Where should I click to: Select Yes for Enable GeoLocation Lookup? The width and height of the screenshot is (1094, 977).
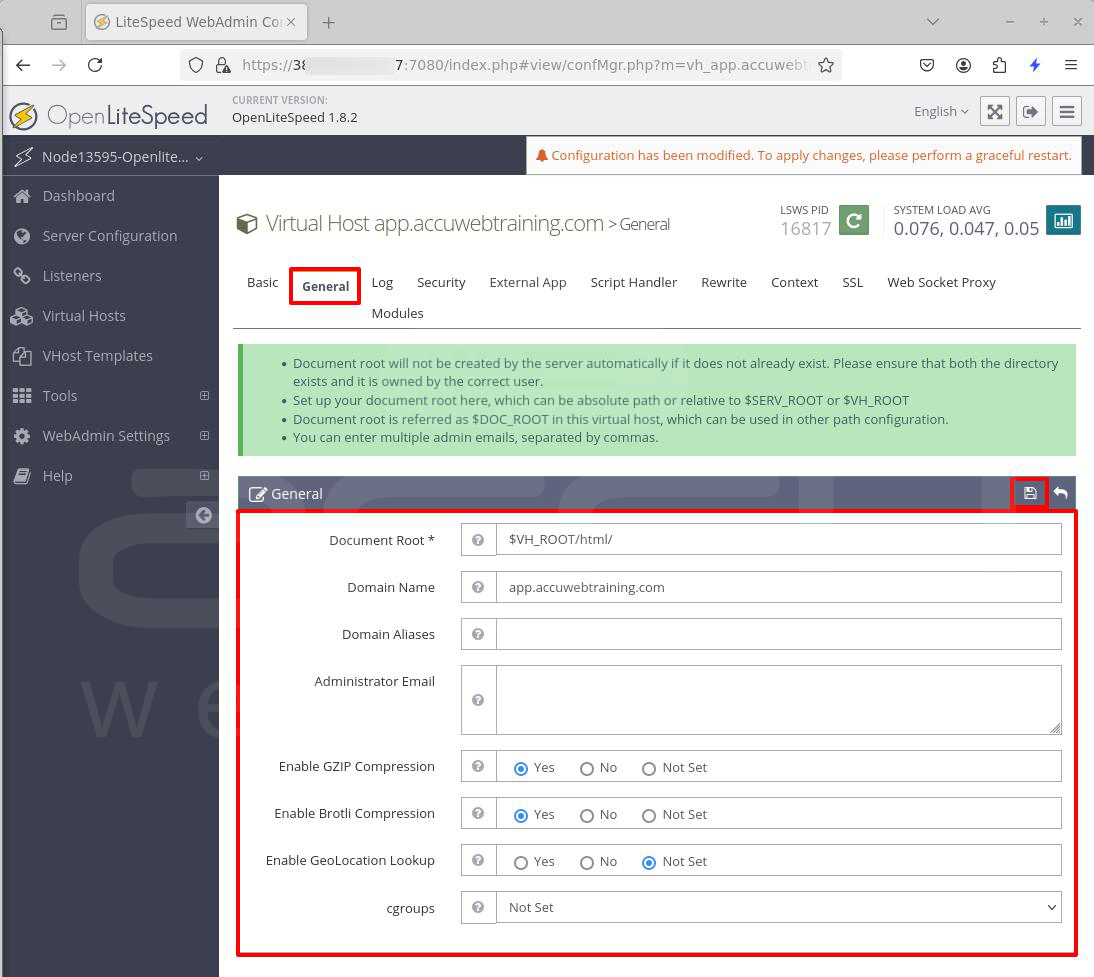pyautogui.click(x=520, y=863)
